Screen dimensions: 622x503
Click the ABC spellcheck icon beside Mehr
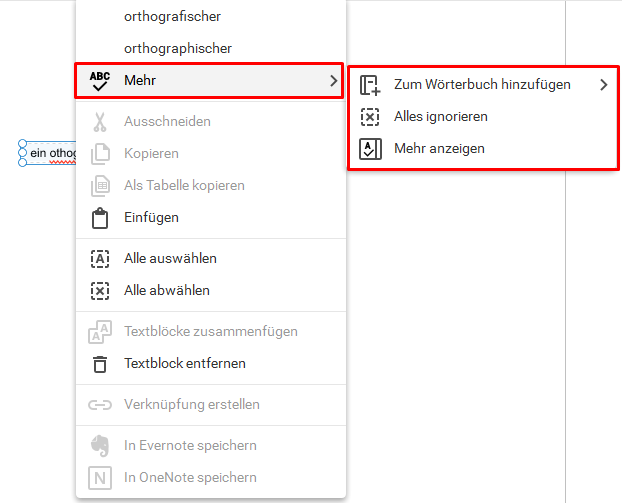(x=100, y=81)
